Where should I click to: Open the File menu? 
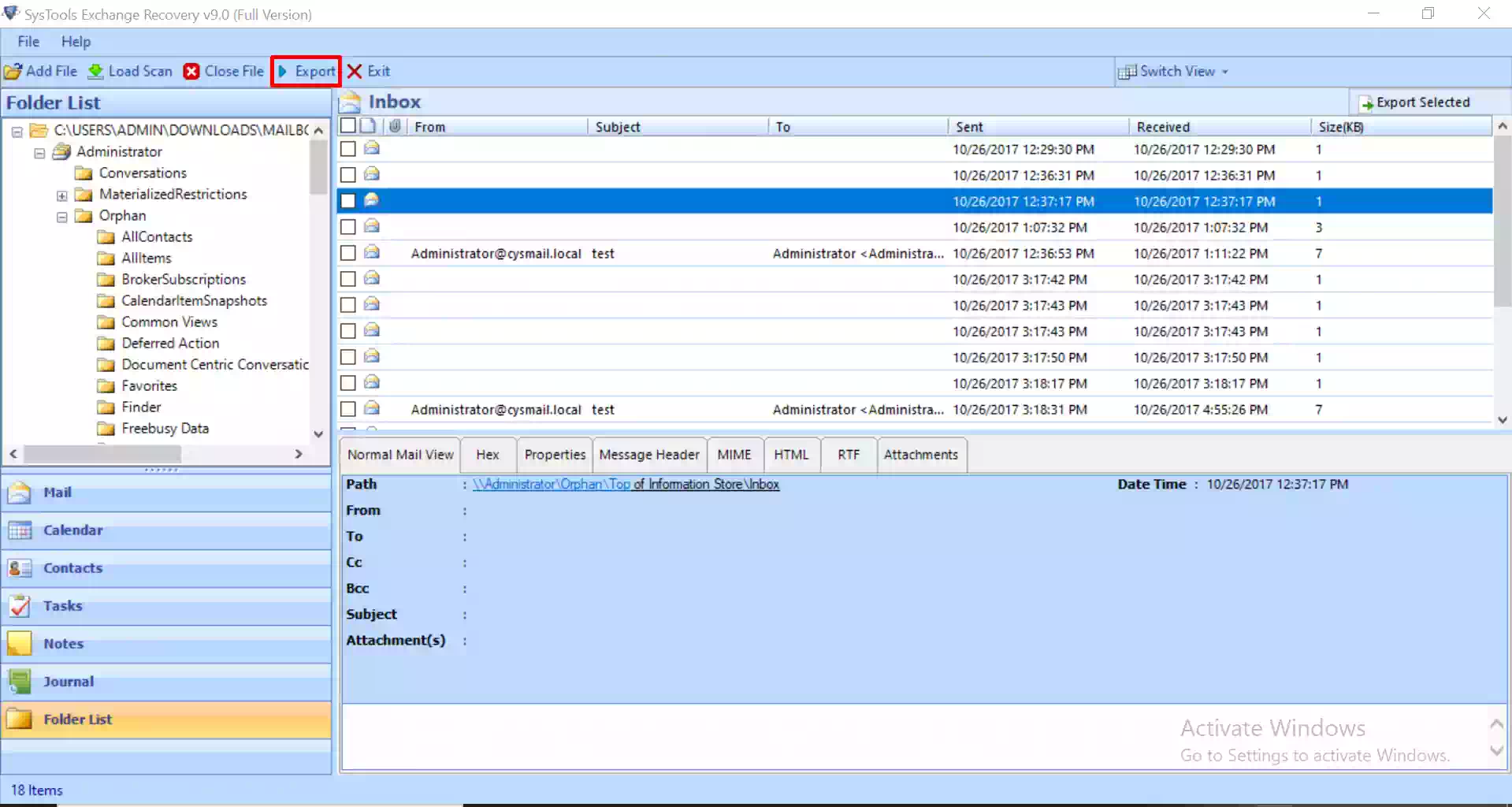pos(28,42)
